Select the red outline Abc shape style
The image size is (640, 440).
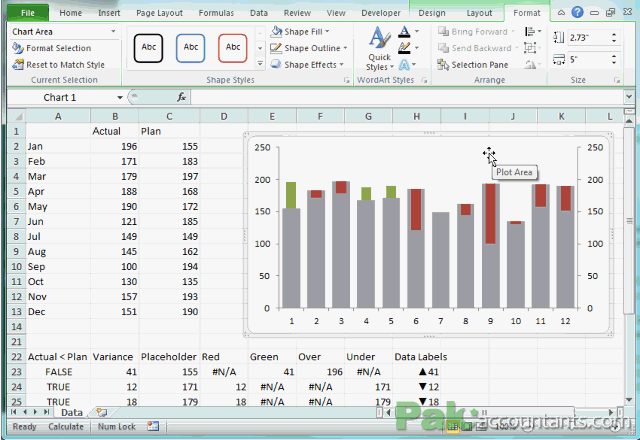click(x=233, y=48)
